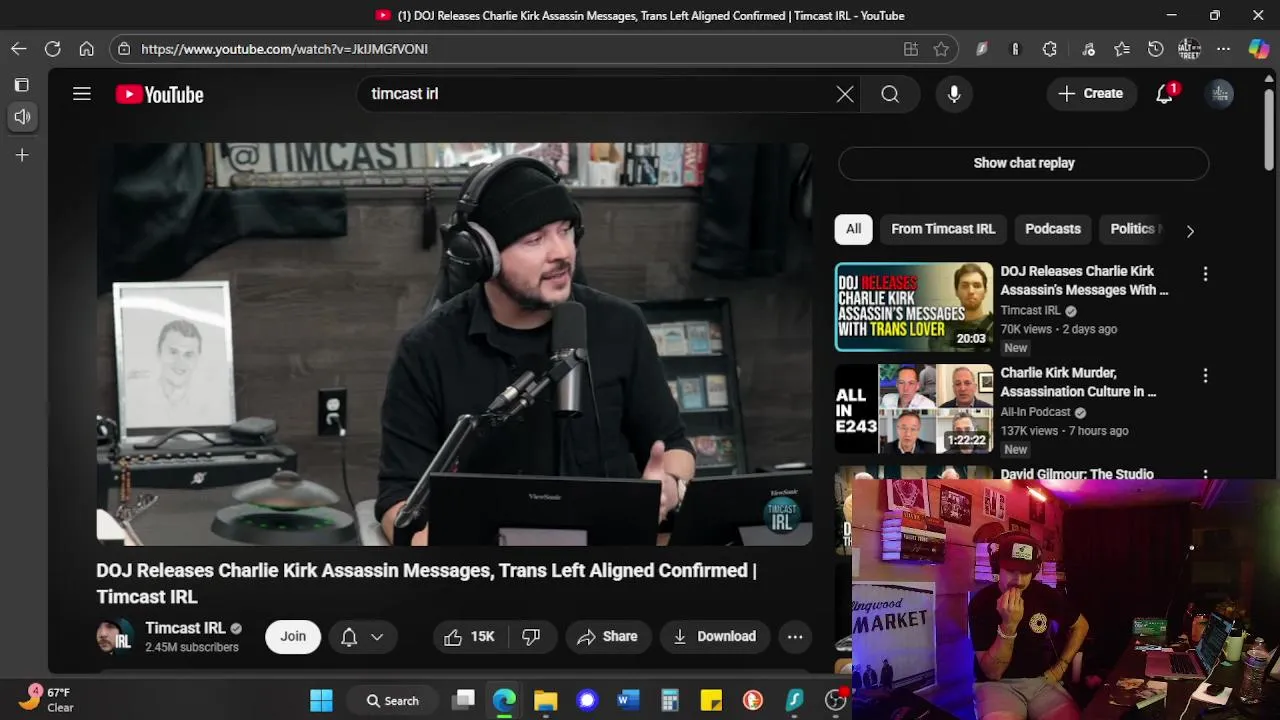Open All-In E243 video thumbnail
Image resolution: width=1280 pixels, height=720 pixels.
click(x=914, y=409)
